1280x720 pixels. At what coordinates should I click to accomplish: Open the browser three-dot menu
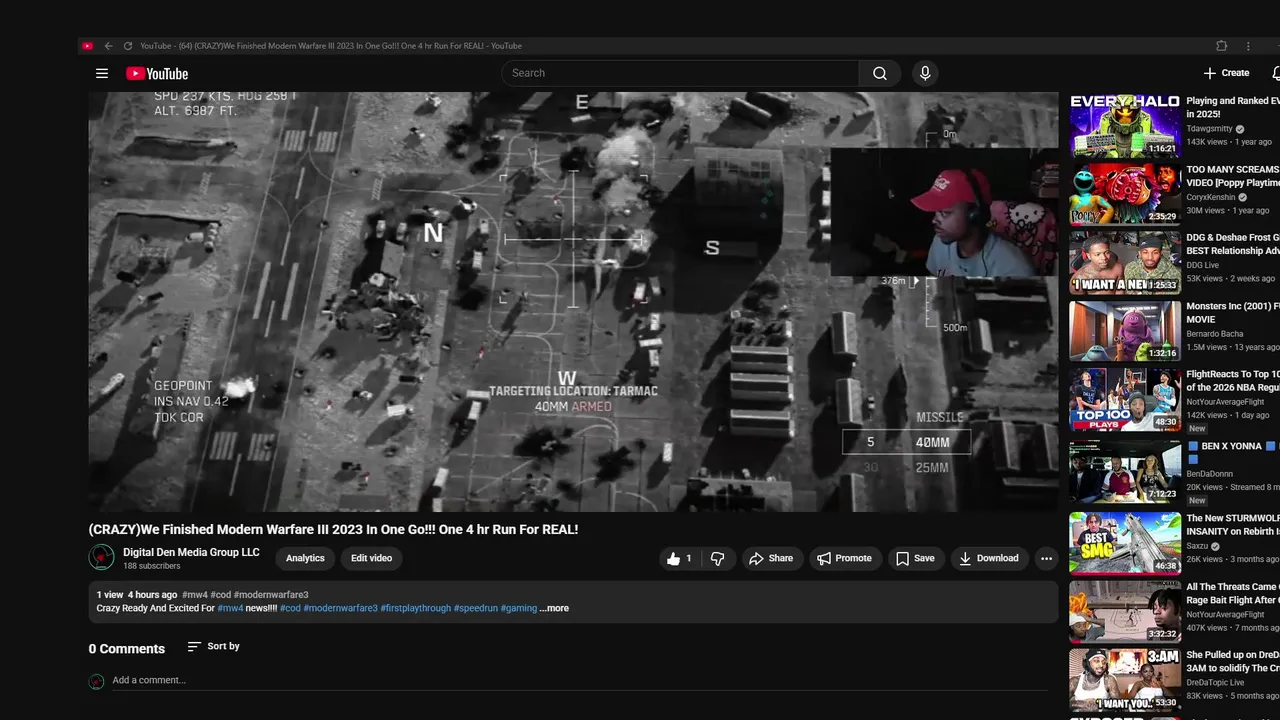point(1248,46)
